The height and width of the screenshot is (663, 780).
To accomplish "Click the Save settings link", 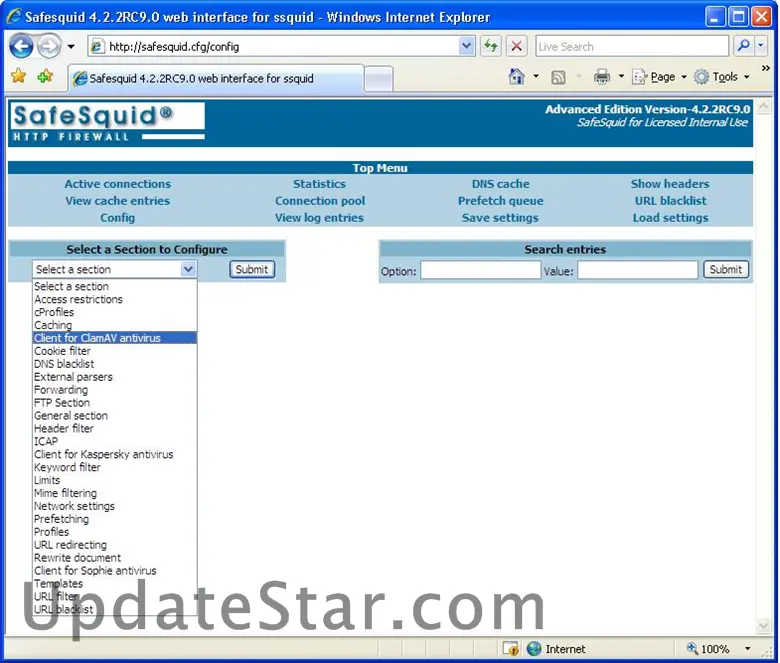I will (500, 218).
